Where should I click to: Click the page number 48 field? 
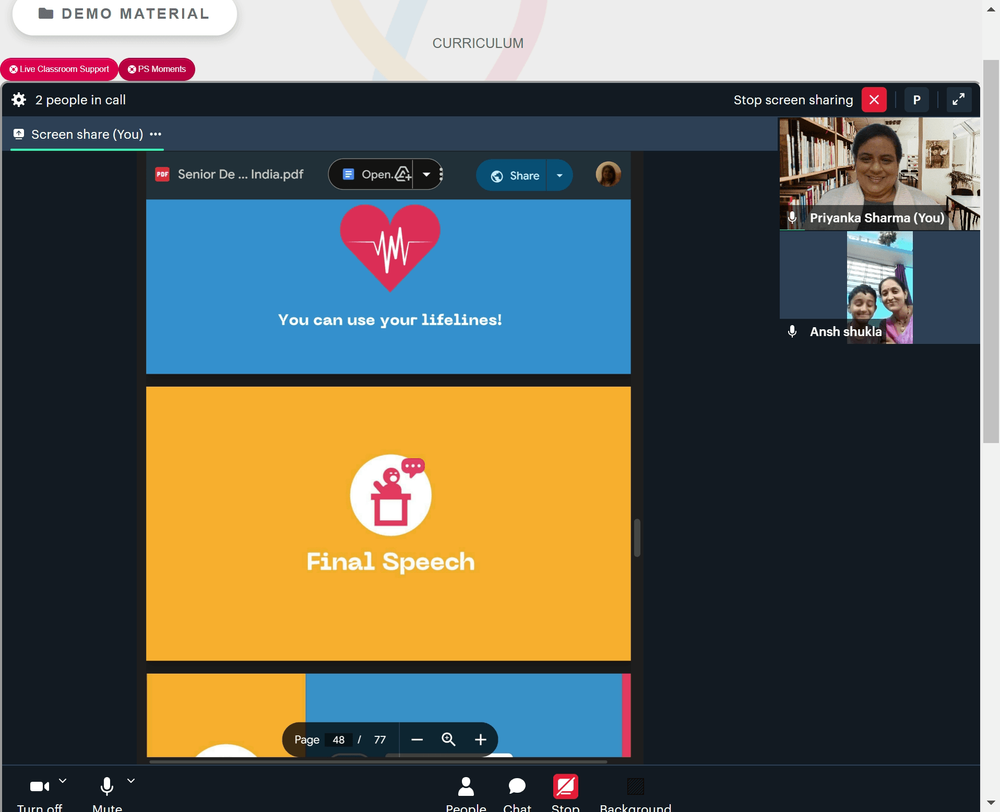click(x=338, y=739)
